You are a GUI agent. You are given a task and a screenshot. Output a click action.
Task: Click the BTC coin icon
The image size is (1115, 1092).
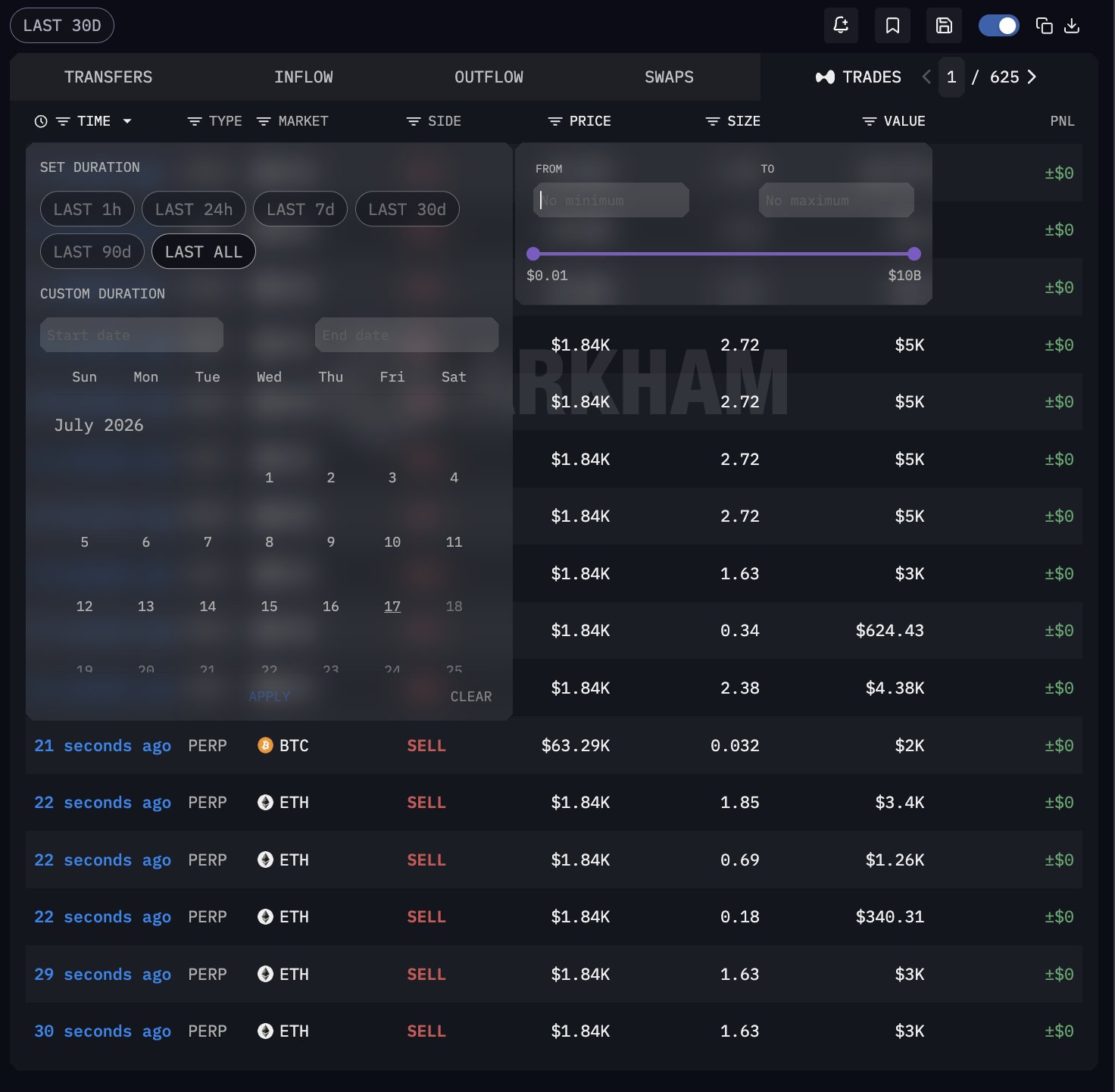pos(265,746)
